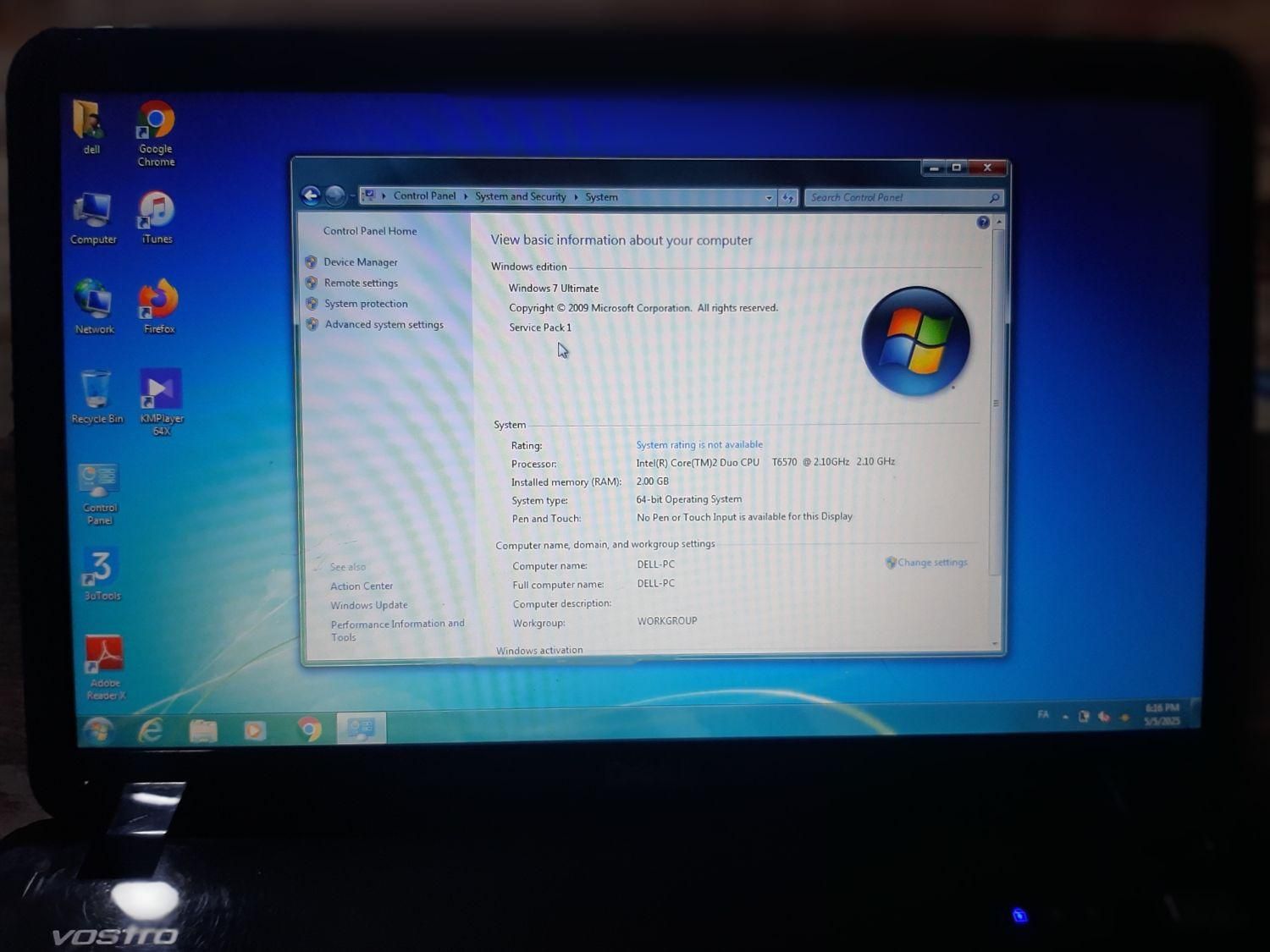Click the FA language indicator in tray
The width and height of the screenshot is (1270, 952).
click(x=1043, y=715)
